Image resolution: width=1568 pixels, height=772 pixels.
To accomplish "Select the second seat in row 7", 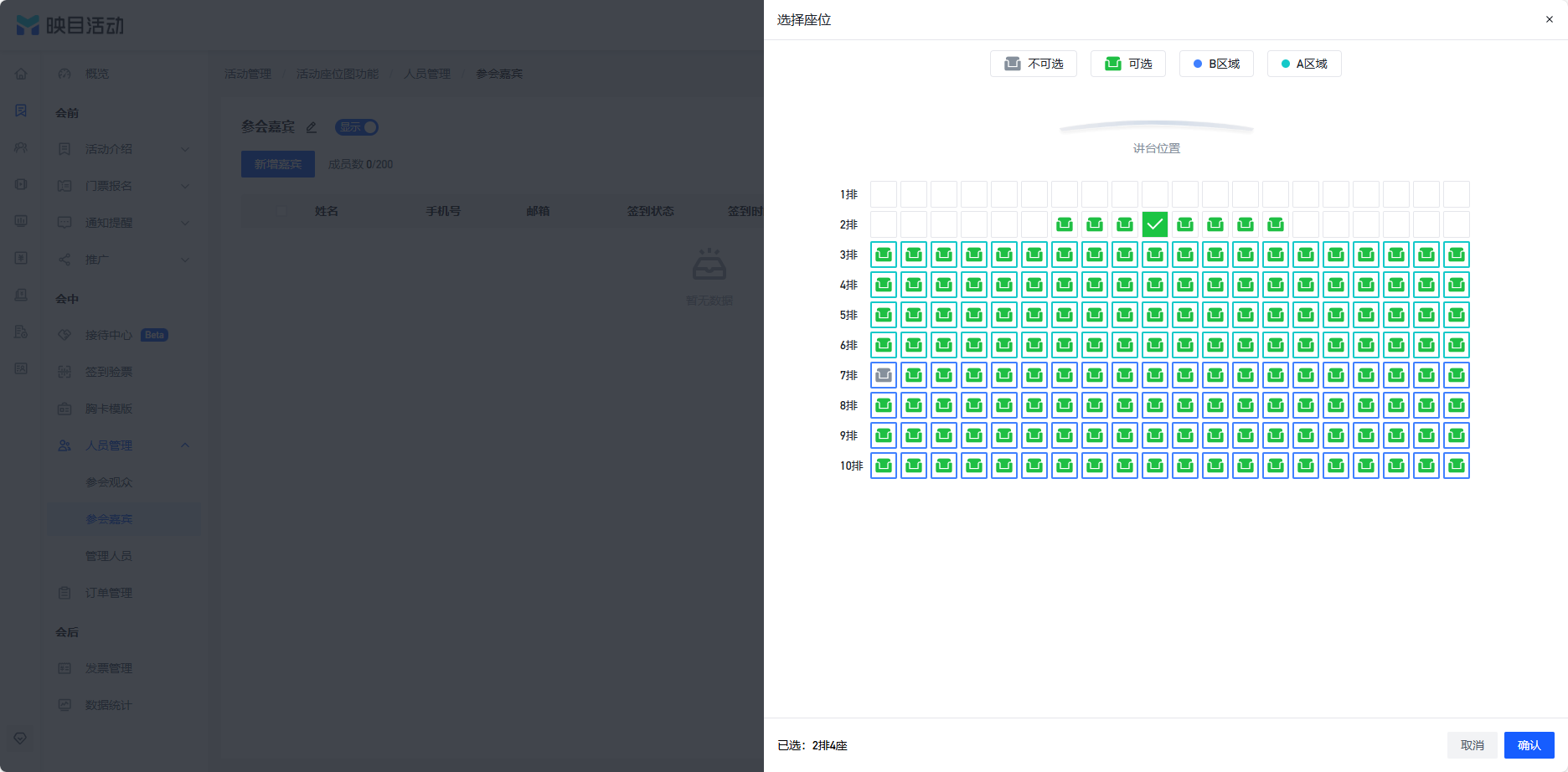I will [914, 375].
